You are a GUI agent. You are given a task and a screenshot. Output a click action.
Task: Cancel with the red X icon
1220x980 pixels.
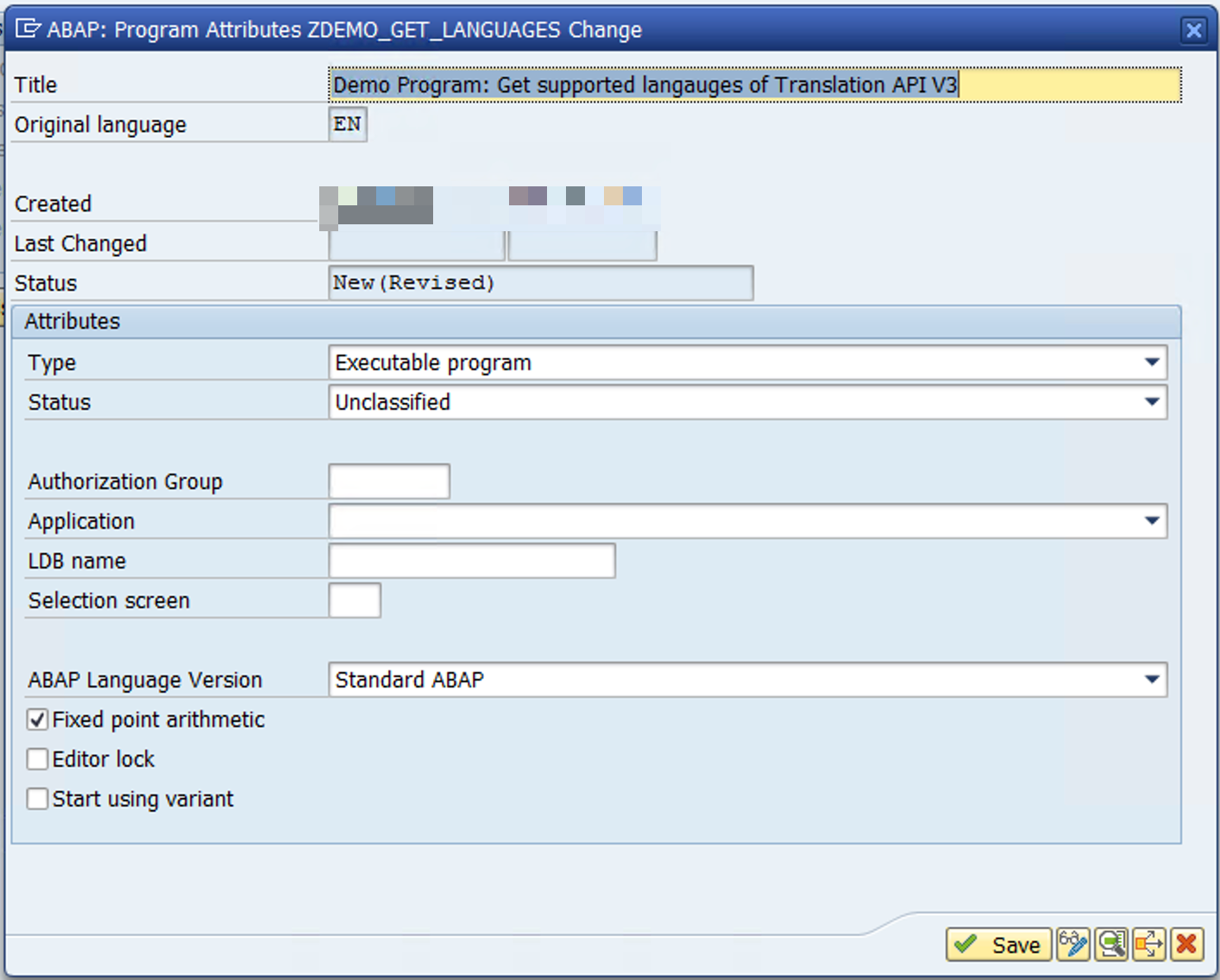(x=1187, y=945)
